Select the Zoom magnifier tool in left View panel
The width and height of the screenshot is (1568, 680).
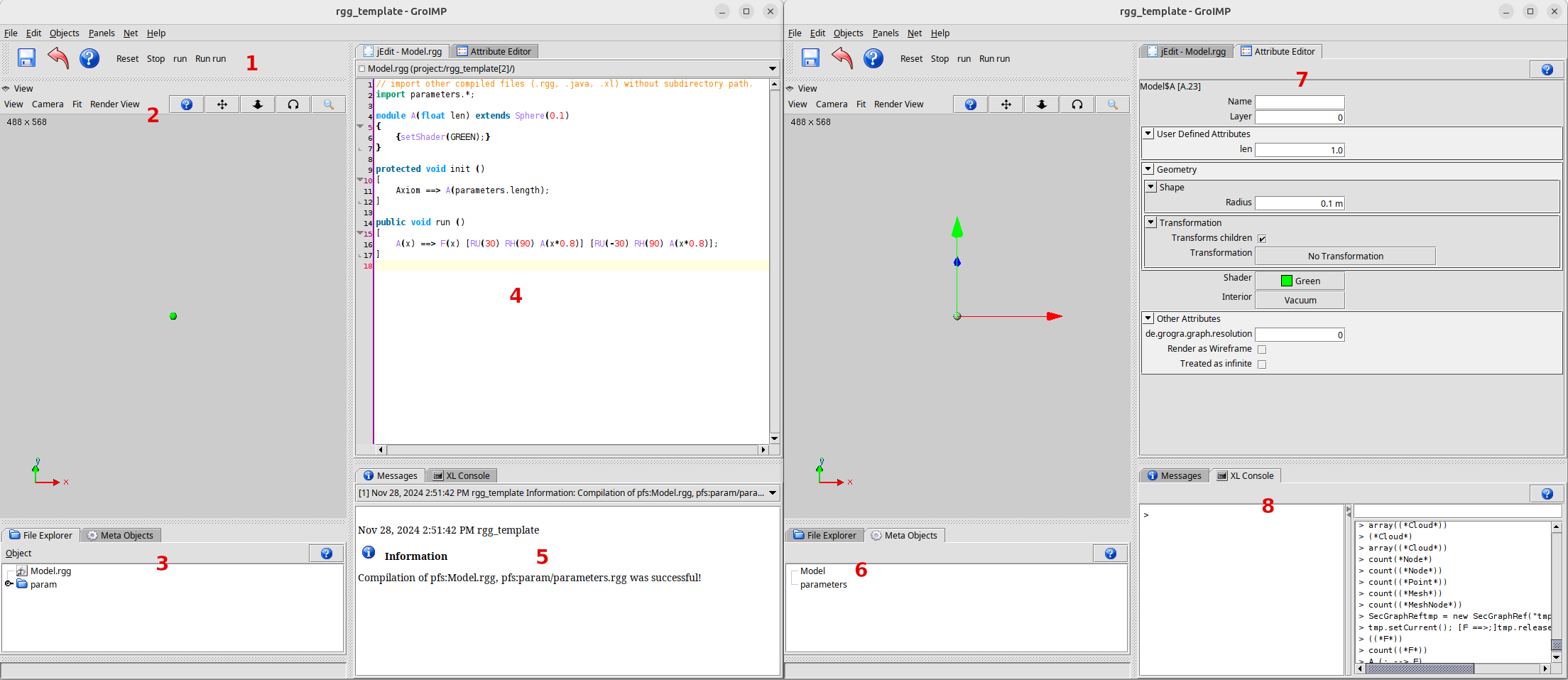[x=328, y=104]
